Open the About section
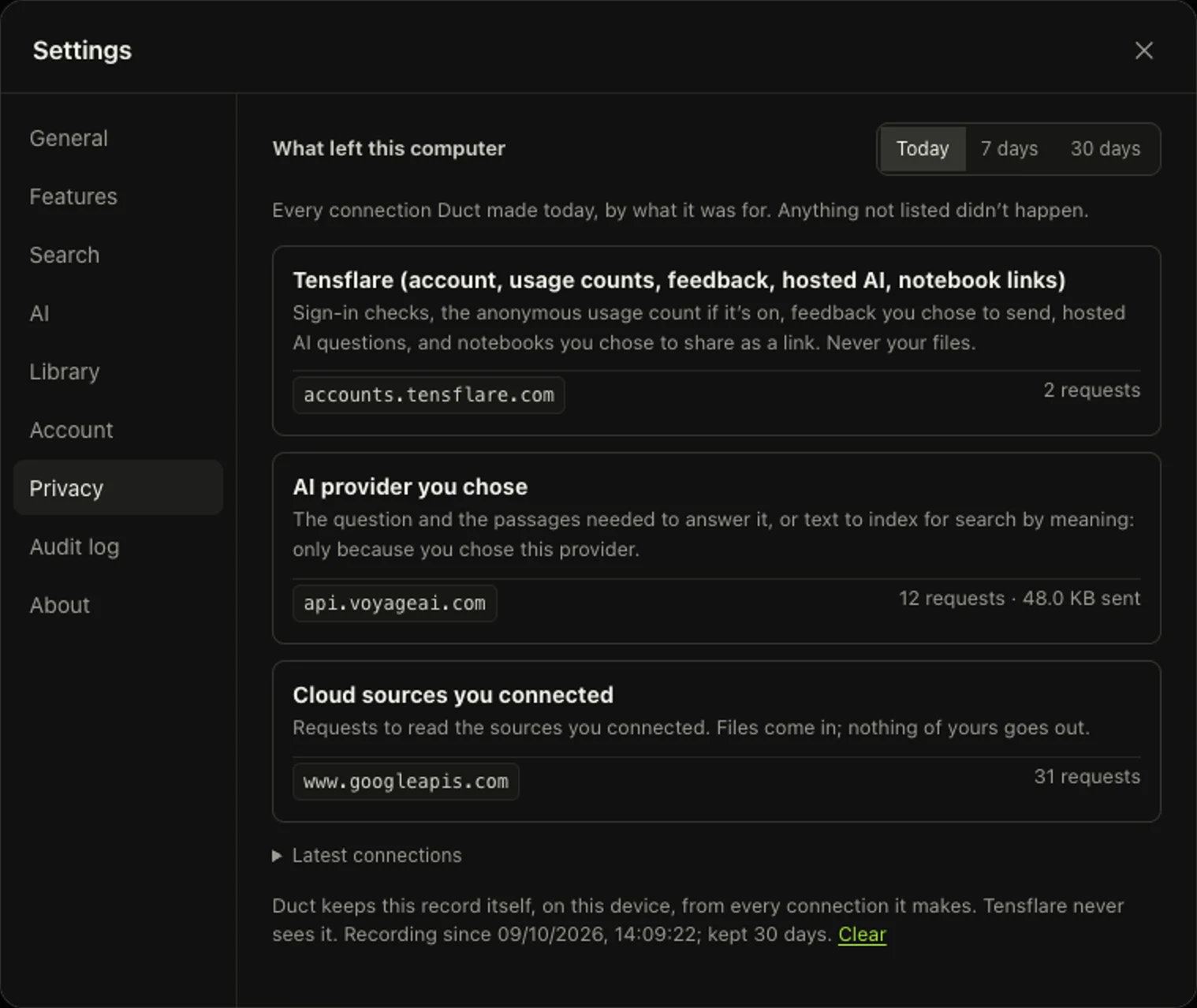Viewport: 1197px width, 1008px height. pos(118,605)
